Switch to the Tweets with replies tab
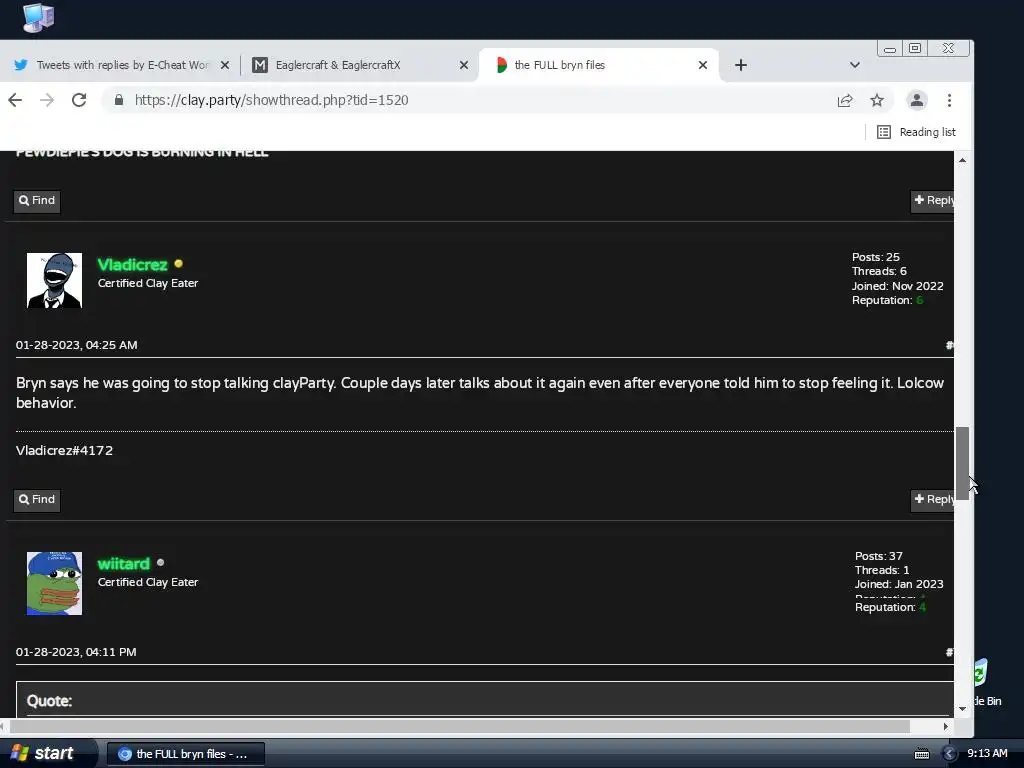 click(121, 65)
